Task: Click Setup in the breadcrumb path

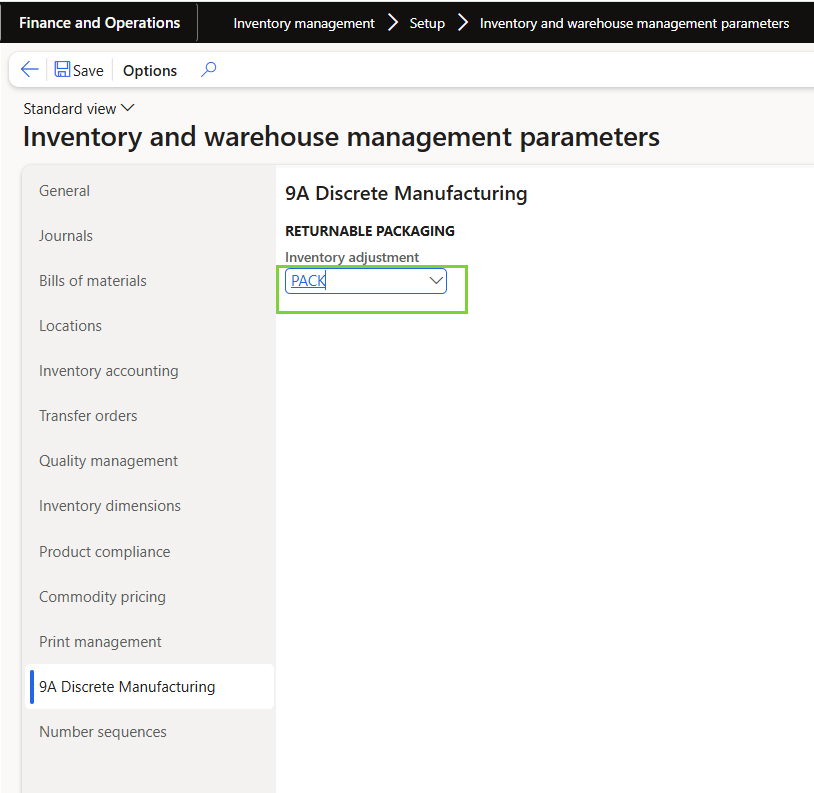Action: (x=427, y=23)
